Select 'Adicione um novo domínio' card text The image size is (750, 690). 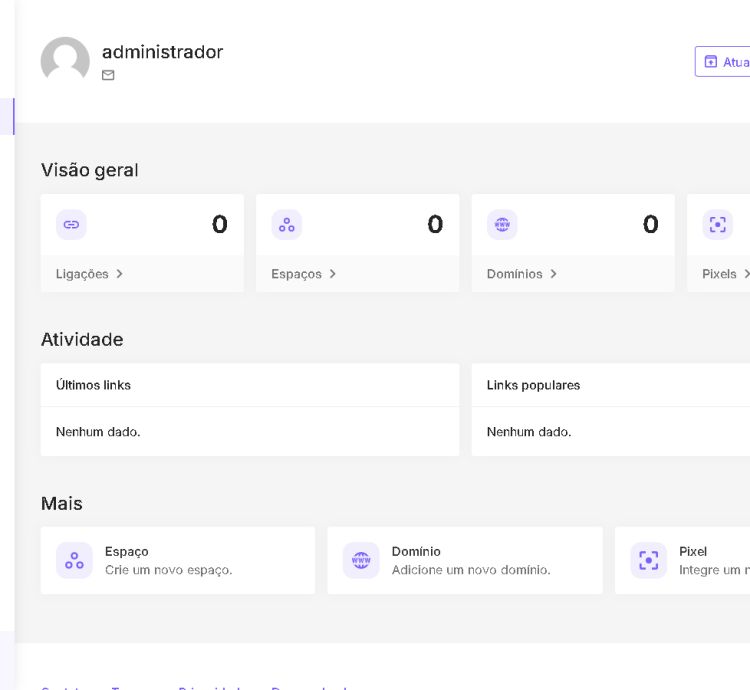[x=470, y=570]
